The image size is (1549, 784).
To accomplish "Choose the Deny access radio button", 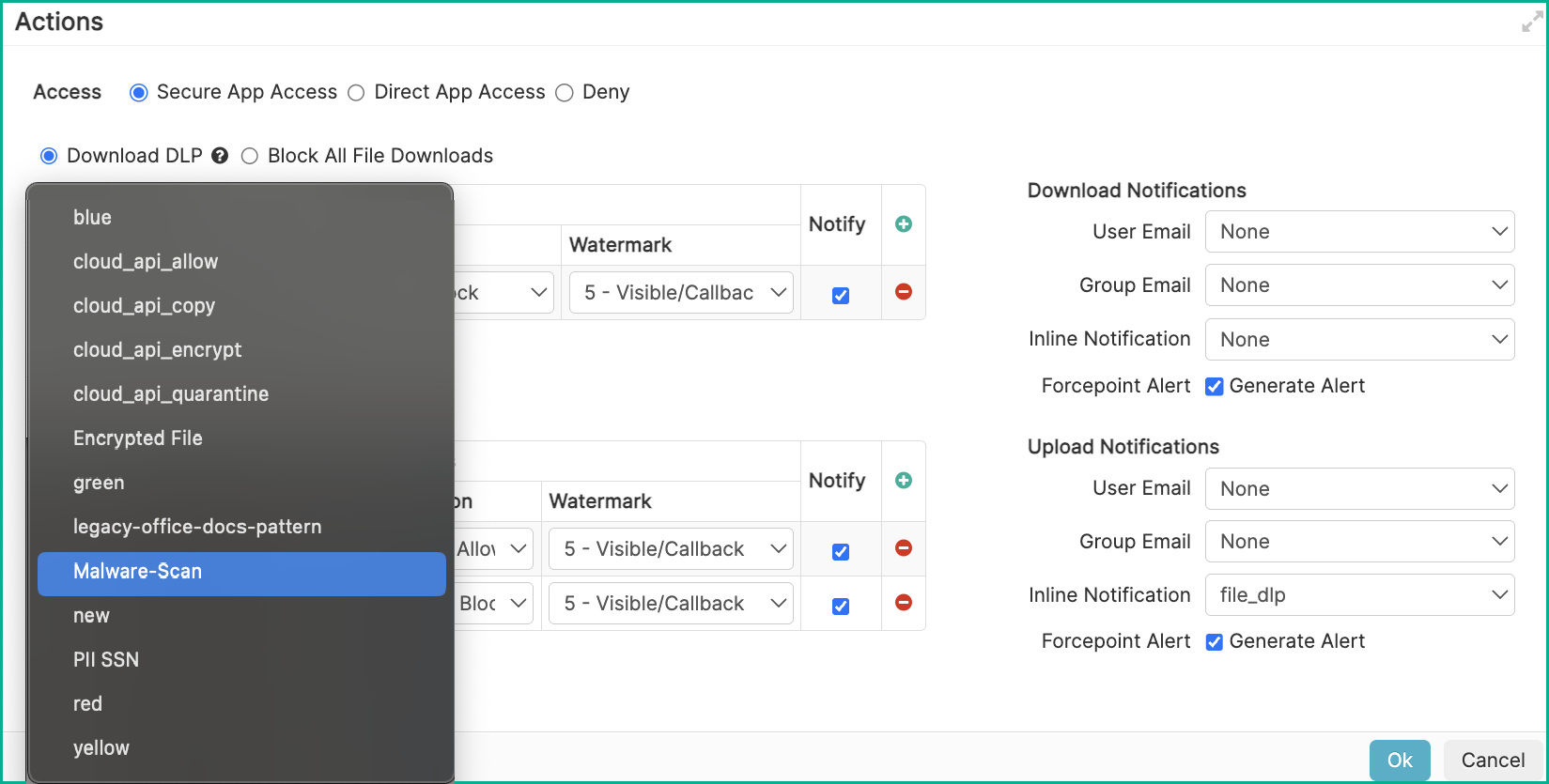I will (x=565, y=93).
